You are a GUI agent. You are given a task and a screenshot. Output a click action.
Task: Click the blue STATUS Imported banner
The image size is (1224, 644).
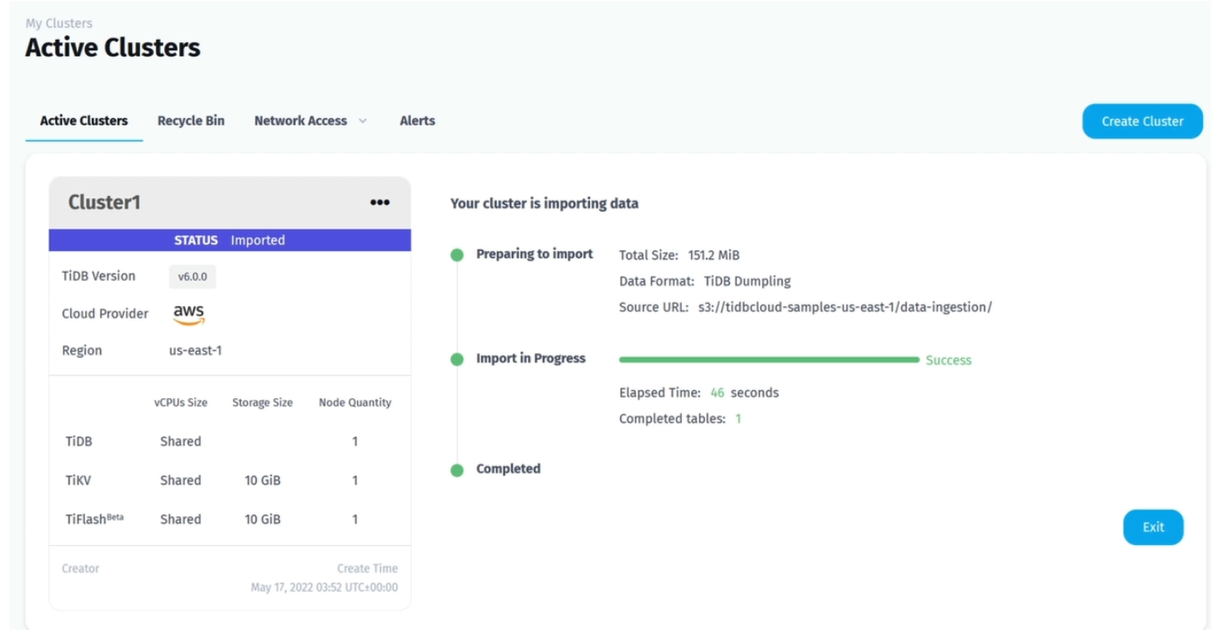[230, 240]
